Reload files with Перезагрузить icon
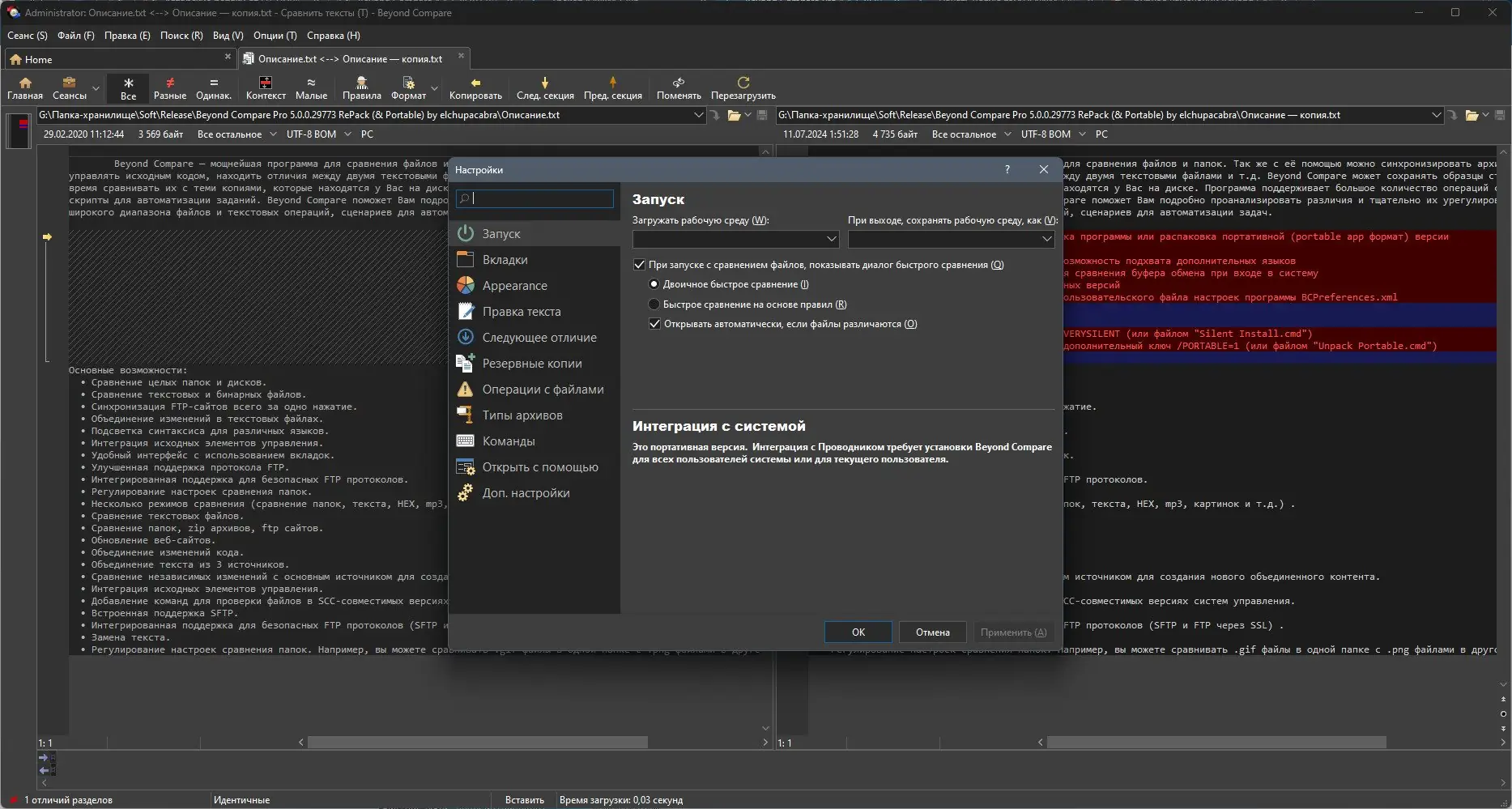Viewport: 1512px width, 809px height. [x=743, y=83]
